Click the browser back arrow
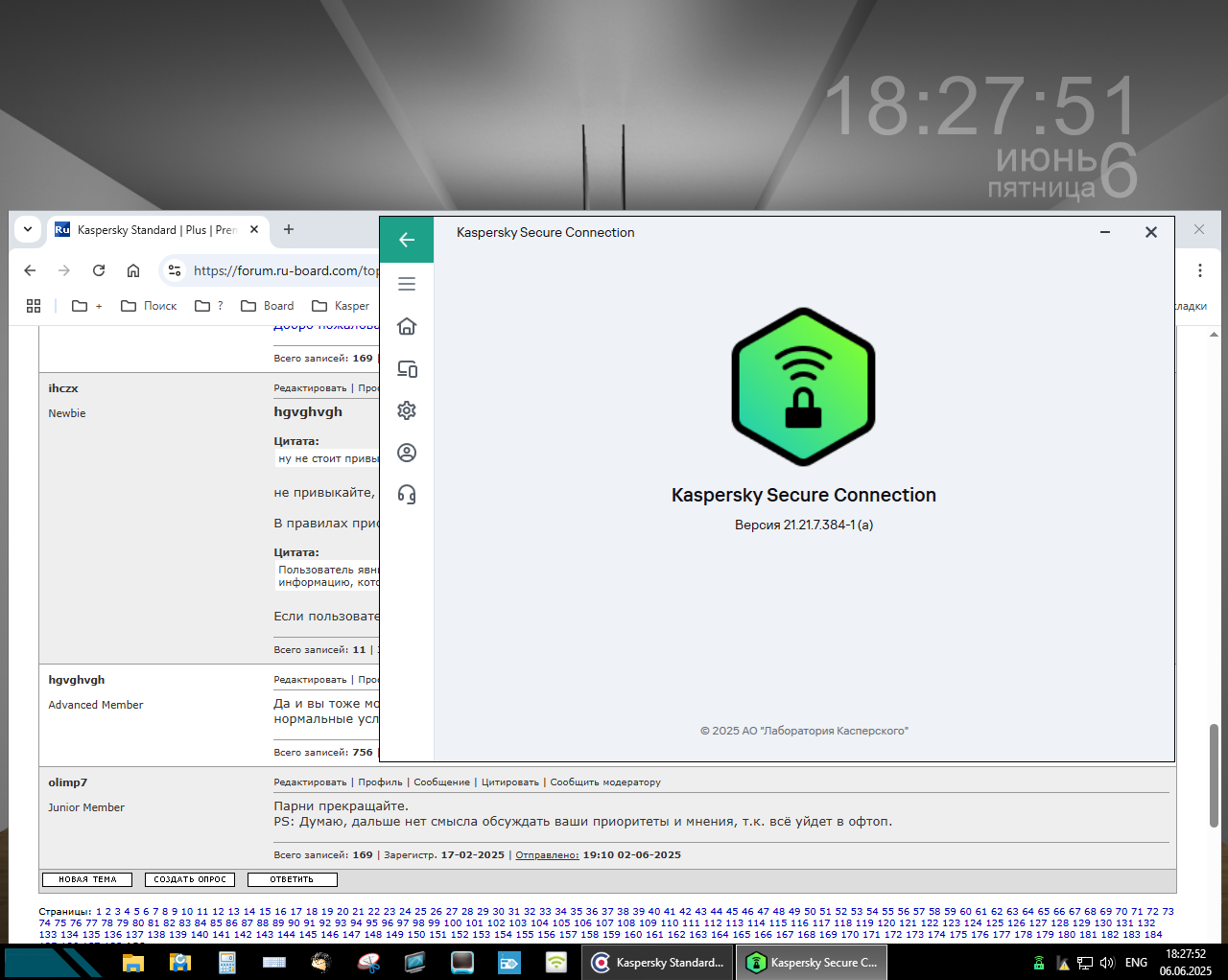 click(30, 270)
